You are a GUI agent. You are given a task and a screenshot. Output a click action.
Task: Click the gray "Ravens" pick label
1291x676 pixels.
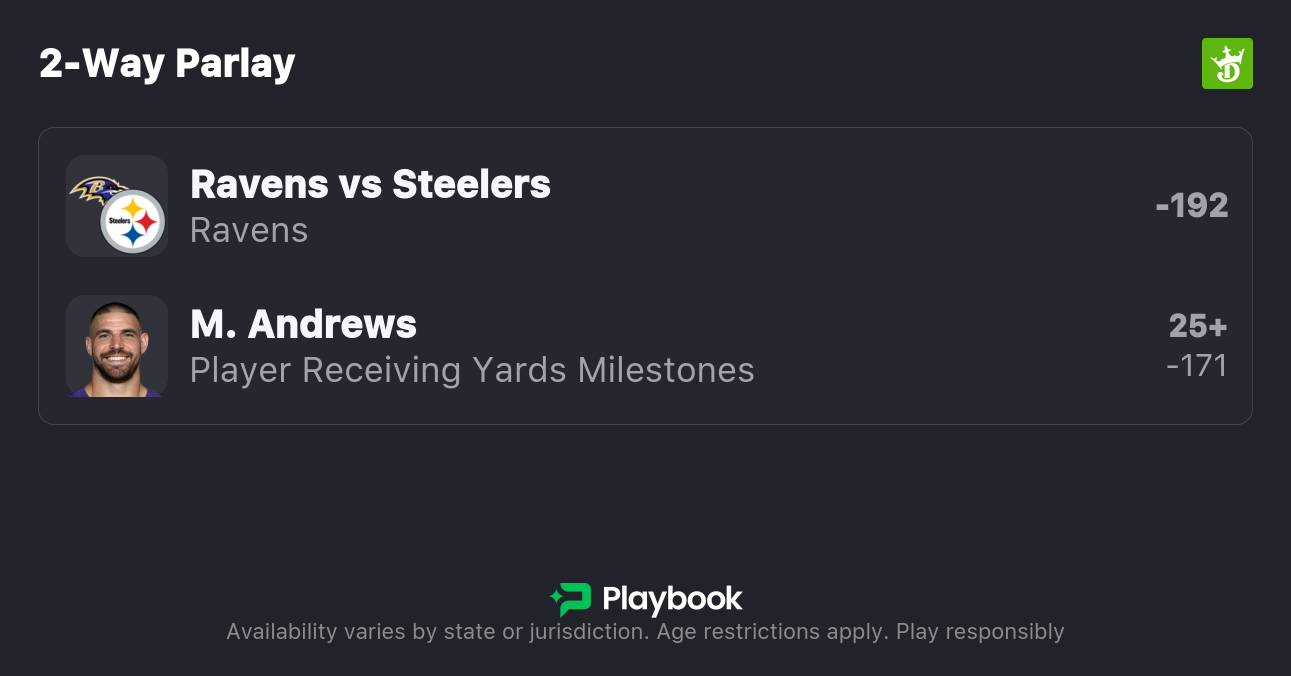(249, 230)
